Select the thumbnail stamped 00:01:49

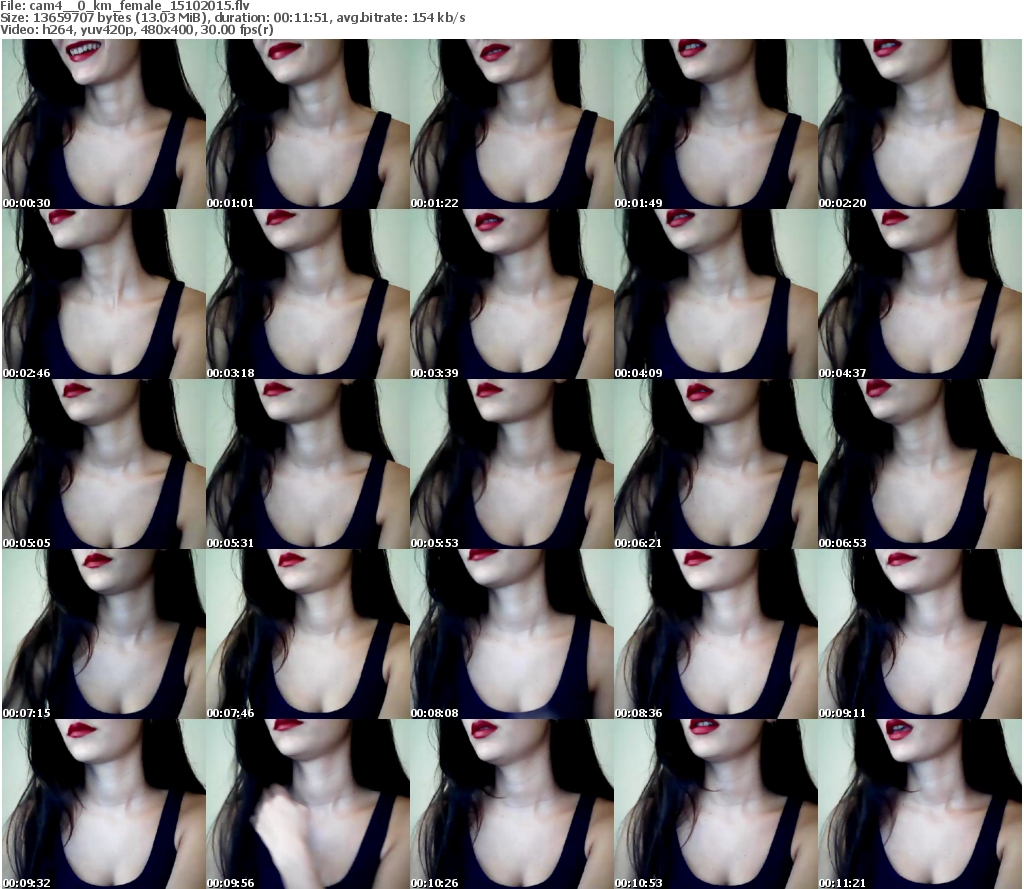(716, 124)
